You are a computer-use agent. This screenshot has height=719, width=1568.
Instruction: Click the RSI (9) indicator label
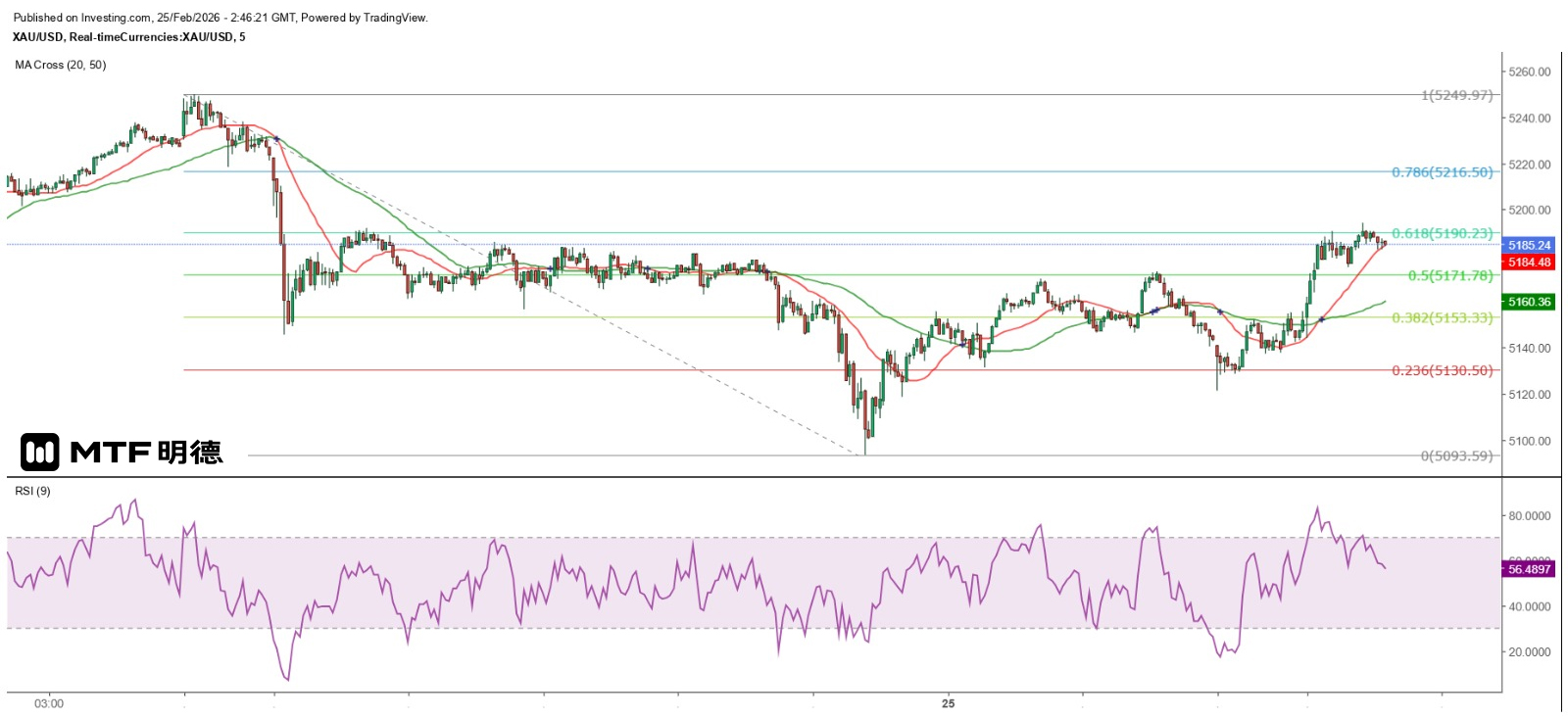32,491
